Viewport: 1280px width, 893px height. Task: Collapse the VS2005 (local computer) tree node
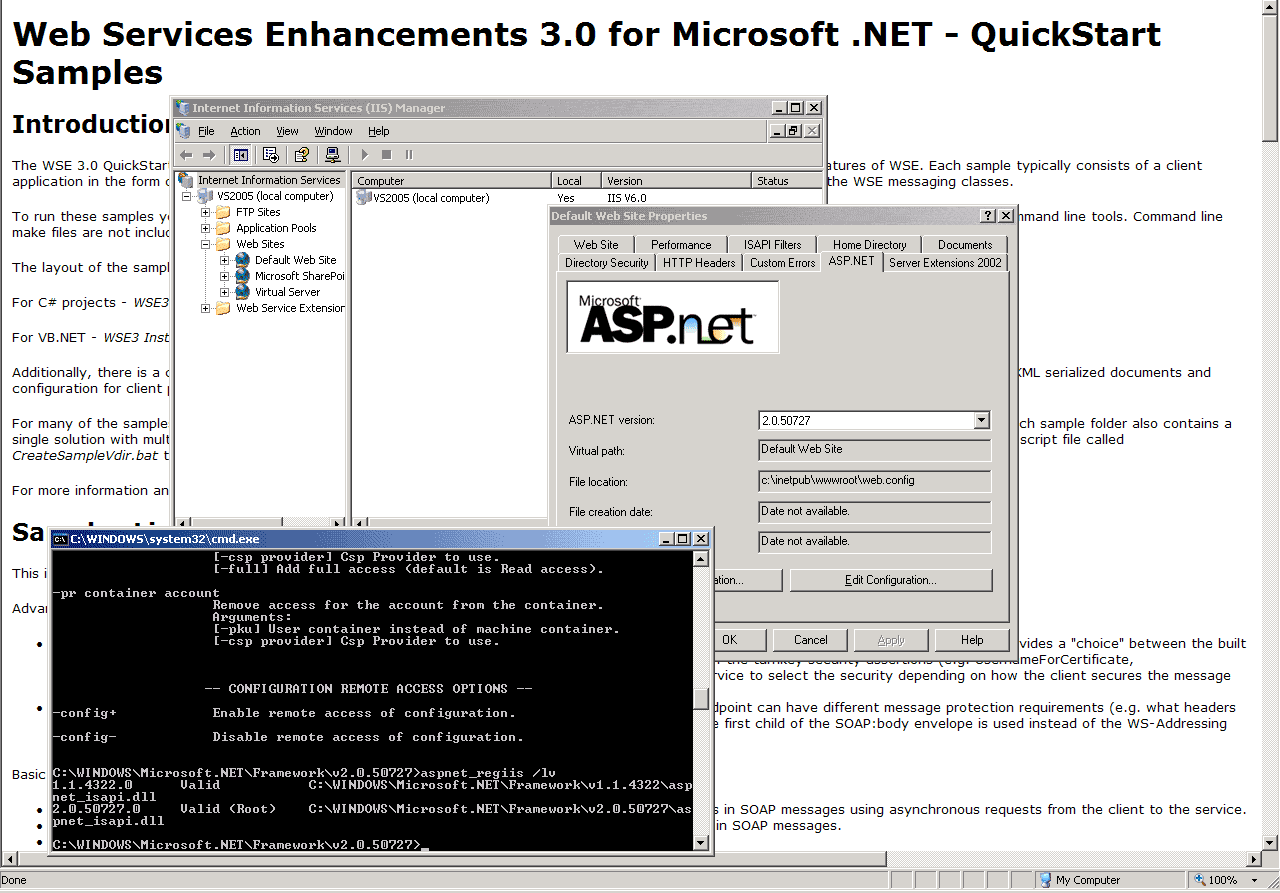pyautogui.click(x=187, y=196)
